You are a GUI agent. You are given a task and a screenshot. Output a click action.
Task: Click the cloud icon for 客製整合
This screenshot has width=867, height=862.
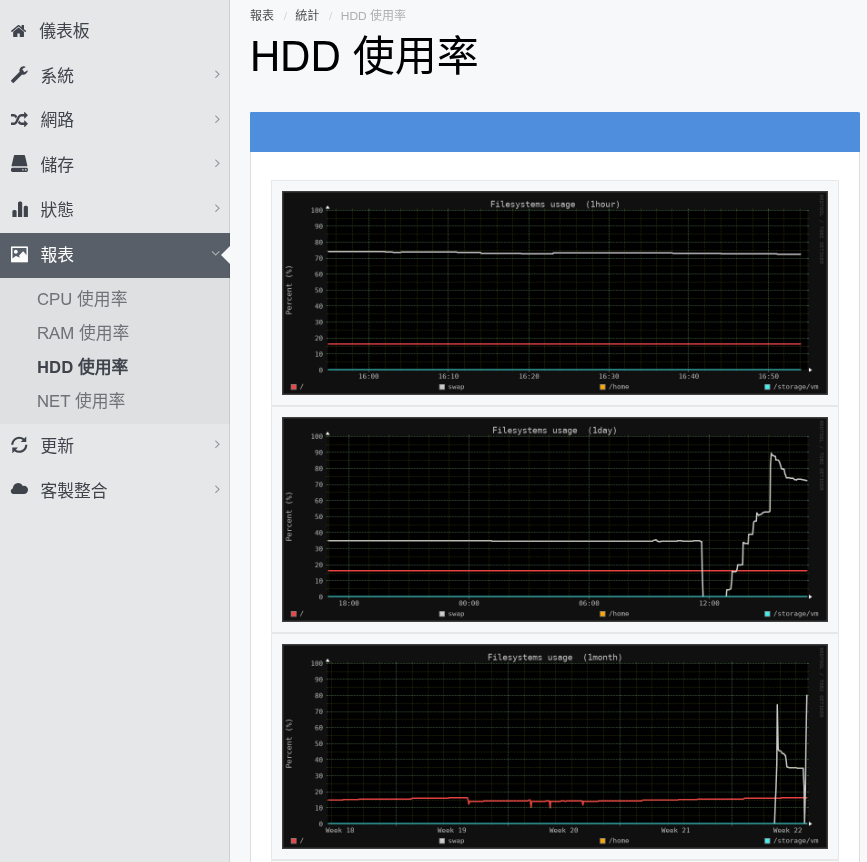click(x=19, y=489)
